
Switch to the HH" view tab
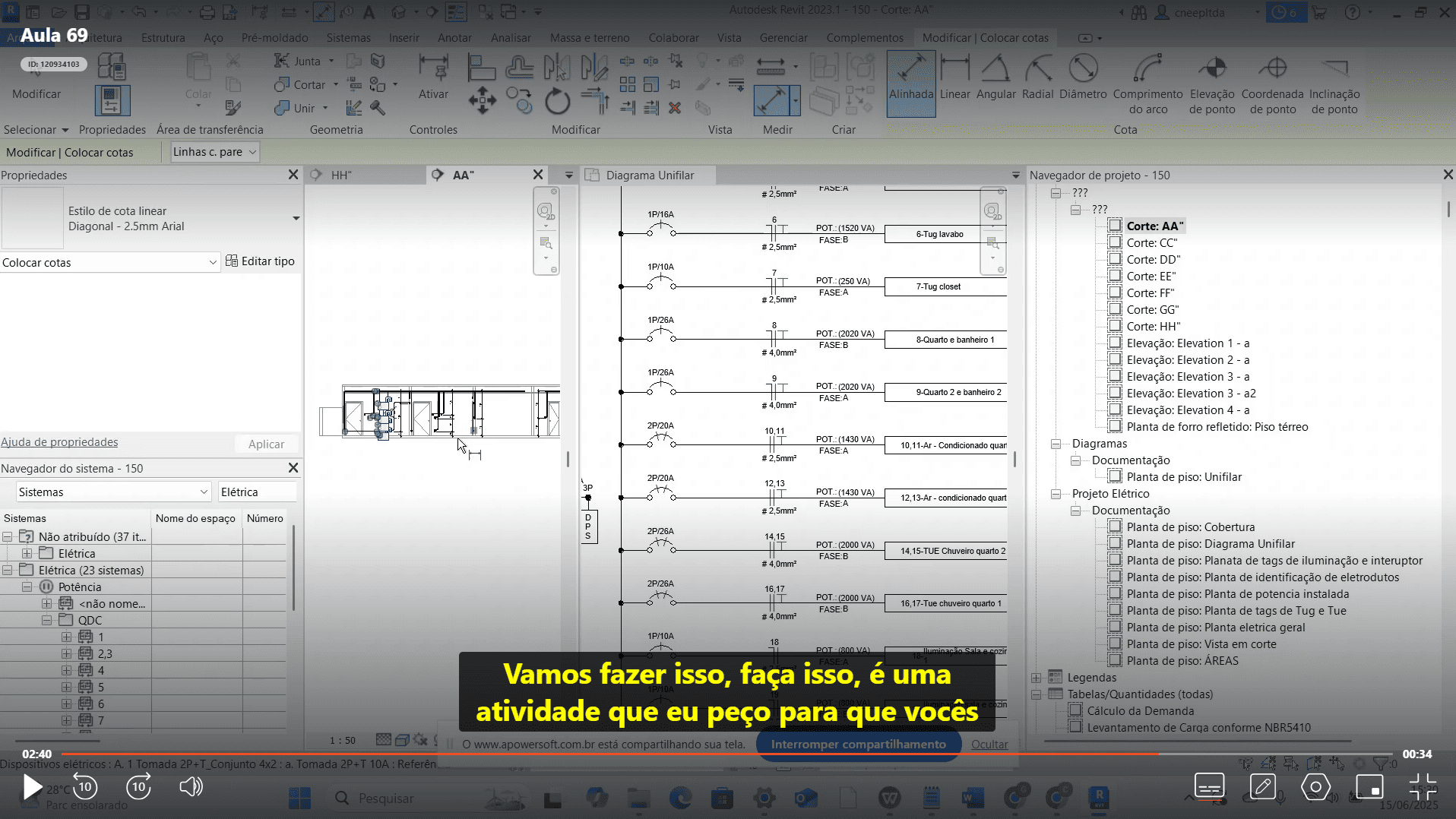341,175
